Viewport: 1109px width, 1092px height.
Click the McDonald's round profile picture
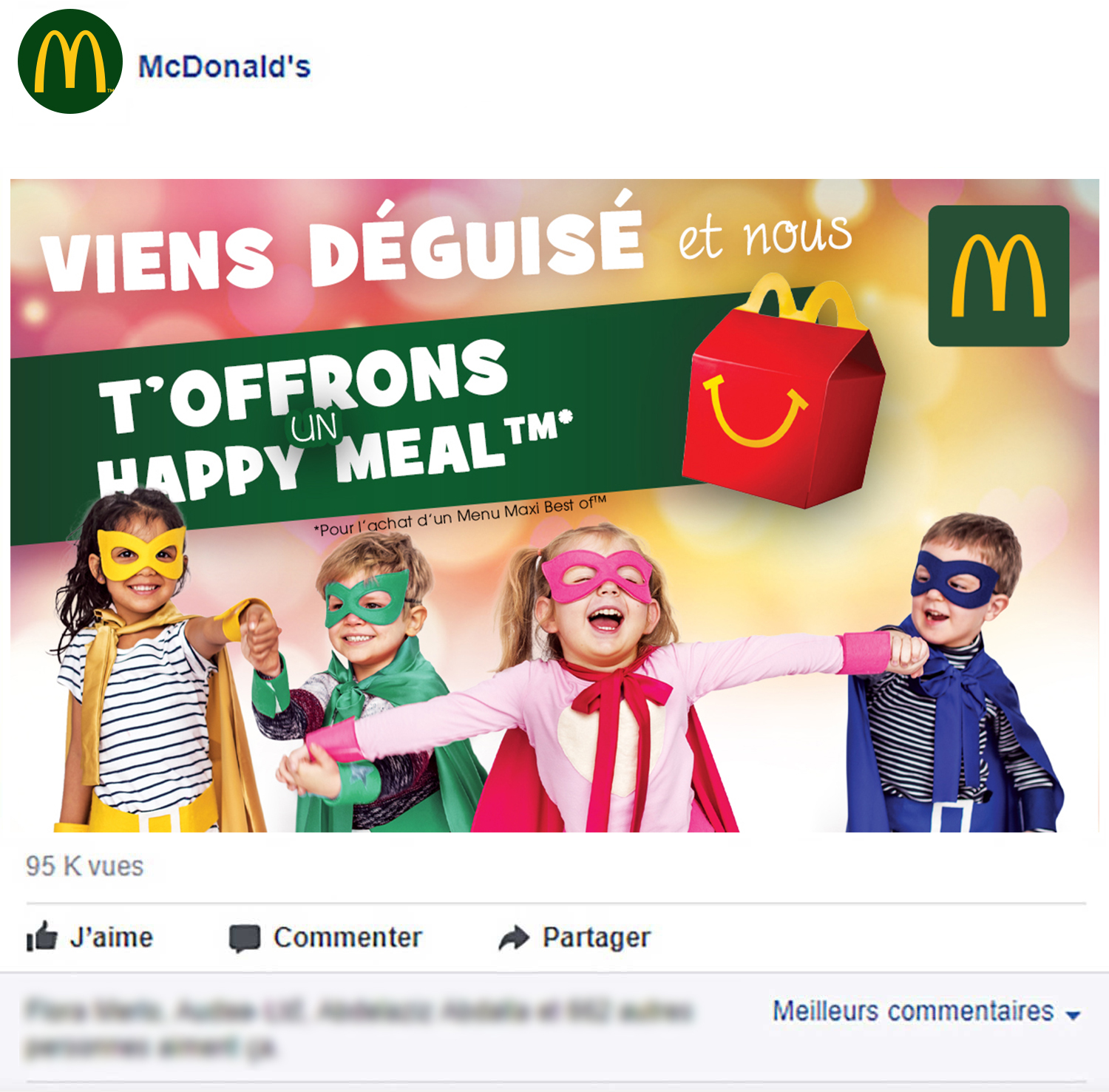(x=70, y=61)
